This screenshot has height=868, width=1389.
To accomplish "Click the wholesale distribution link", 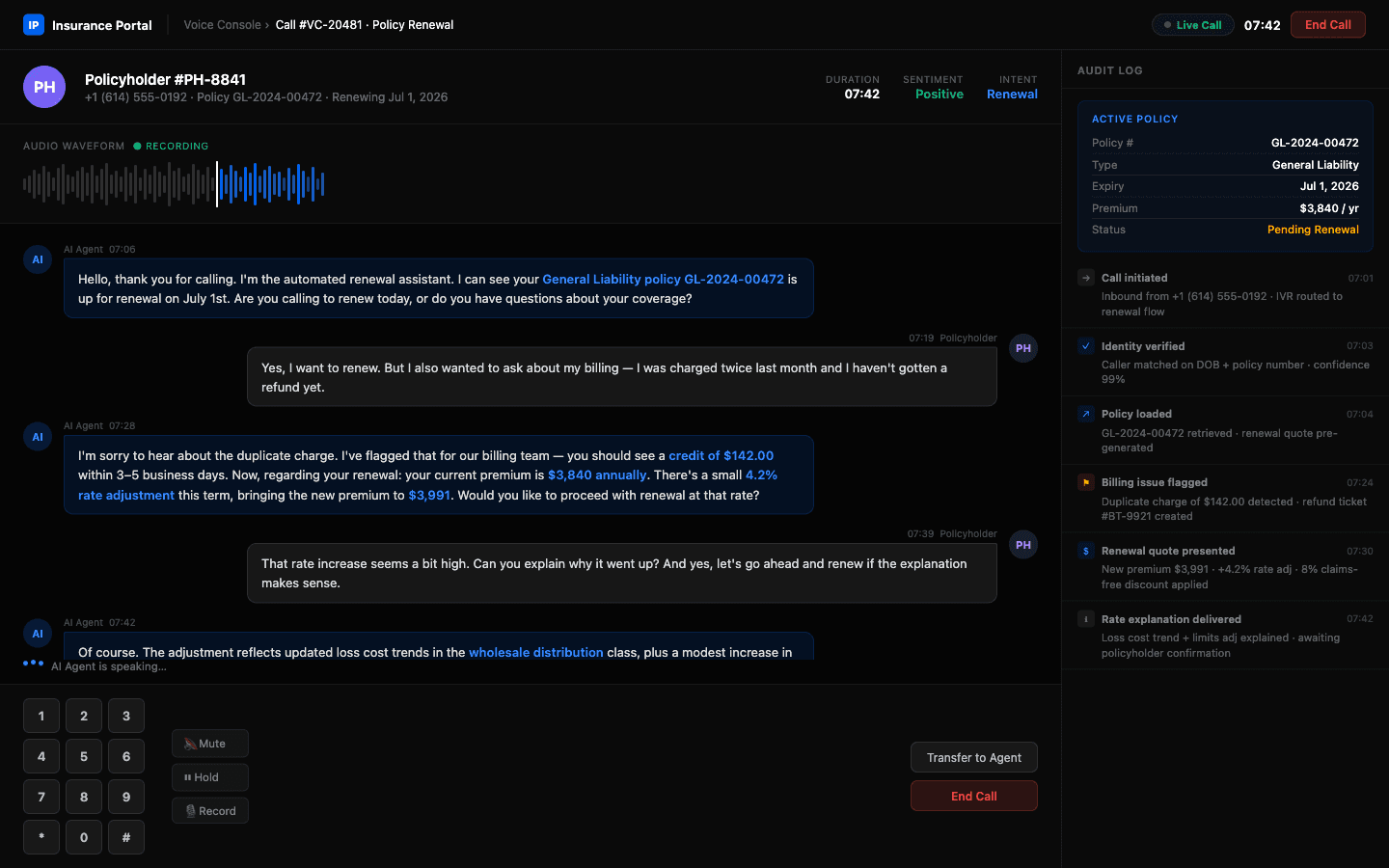I will [x=536, y=652].
